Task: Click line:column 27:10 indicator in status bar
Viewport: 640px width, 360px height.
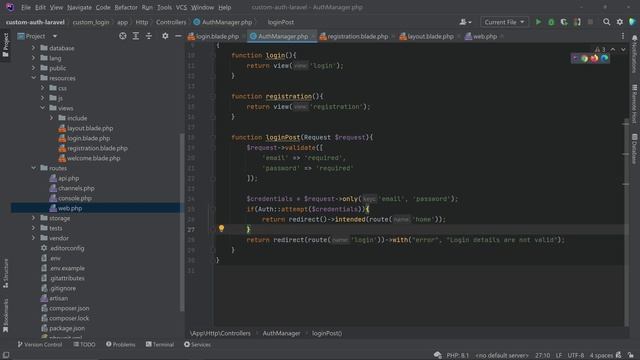Action: point(542,355)
